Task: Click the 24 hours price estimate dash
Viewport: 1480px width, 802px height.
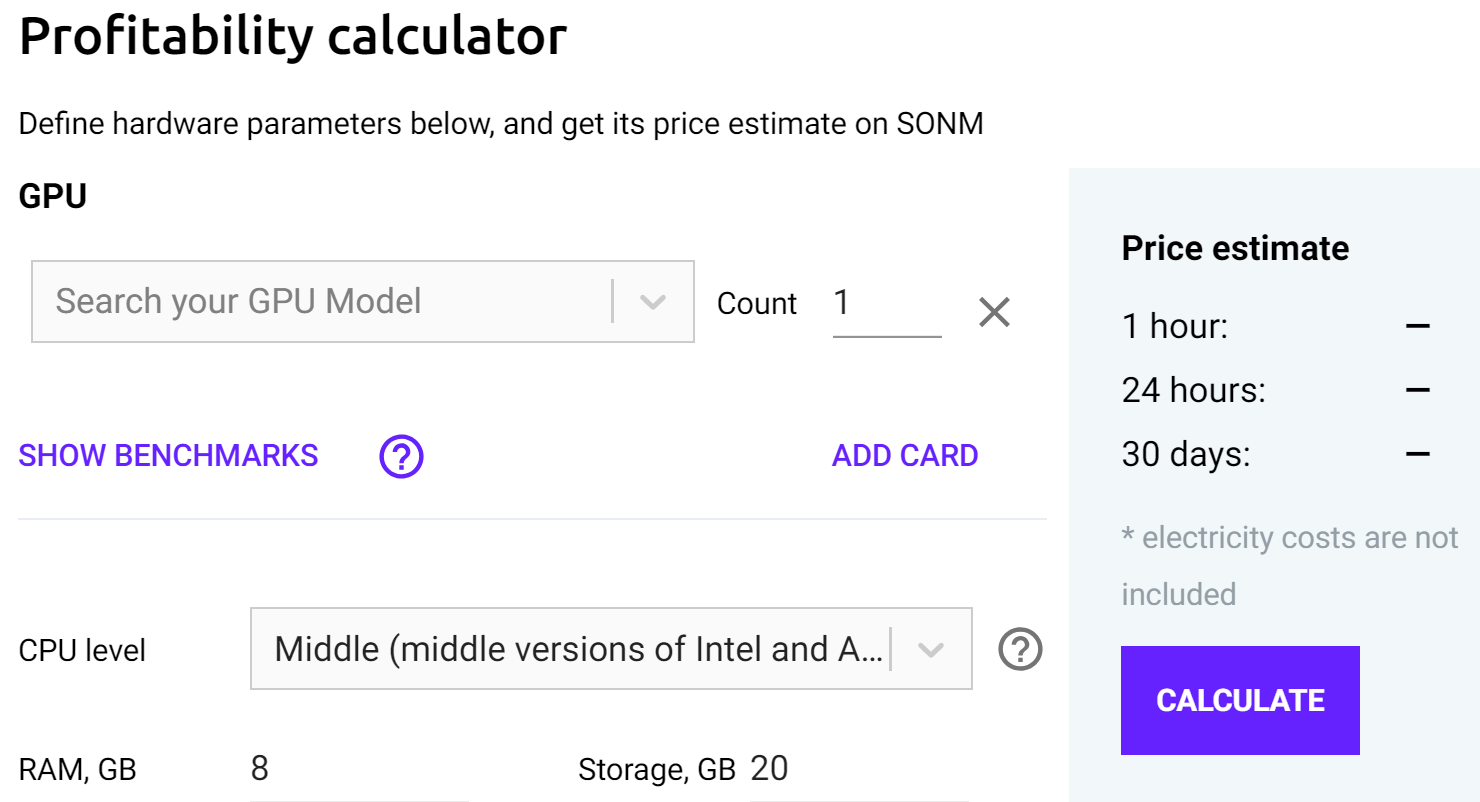Action: pos(1417,390)
